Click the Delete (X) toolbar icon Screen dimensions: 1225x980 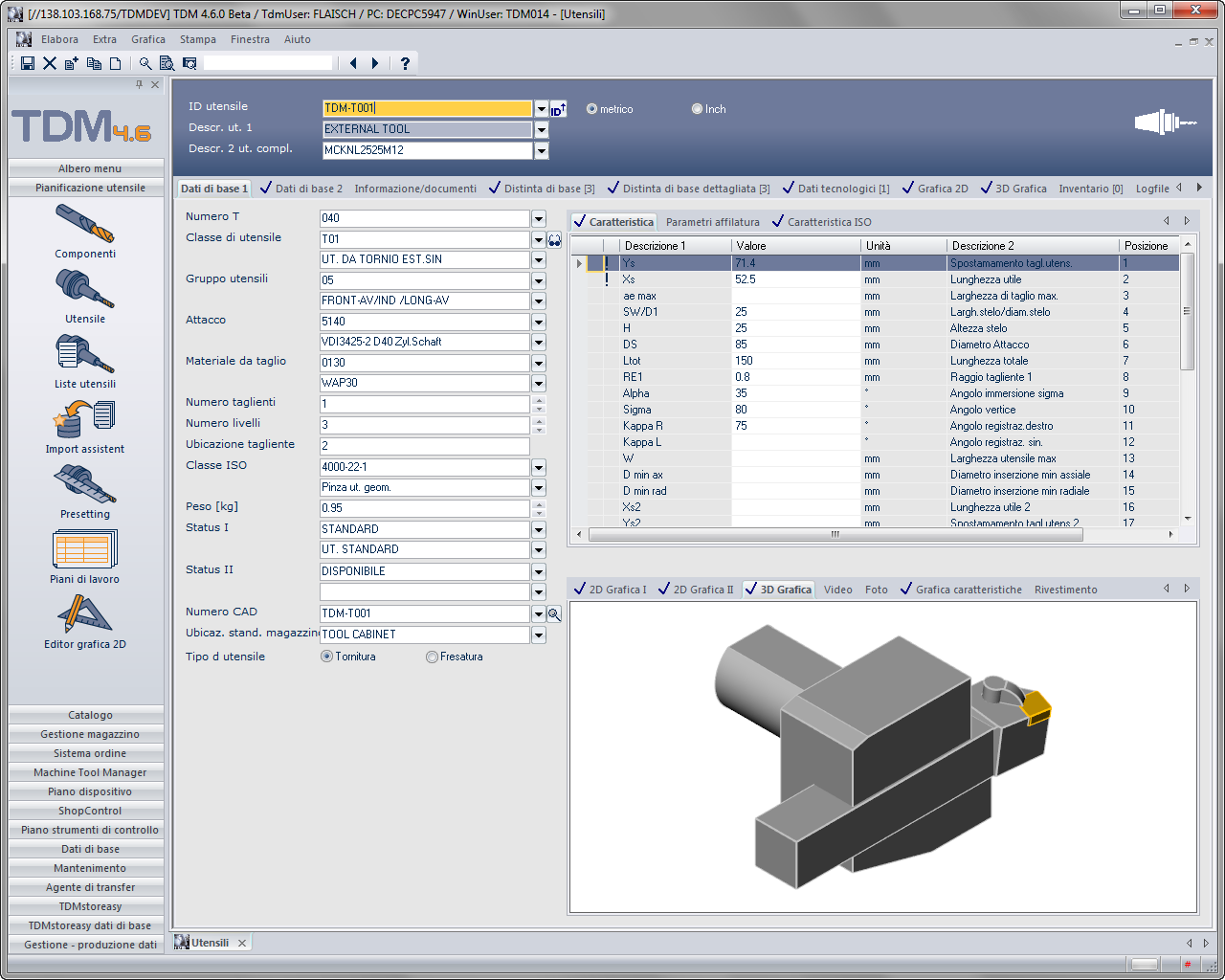click(50, 63)
